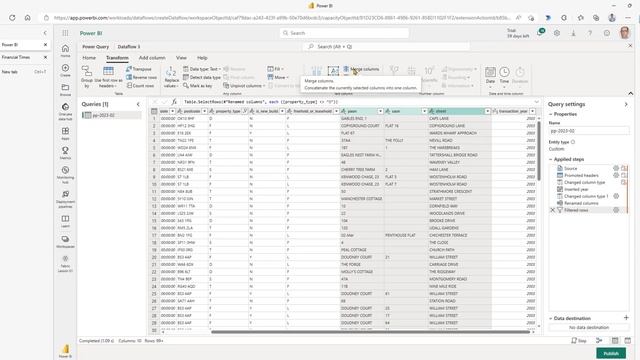The image size is (640, 360).
Task: Click the Group by icon
Action: pos(87,77)
